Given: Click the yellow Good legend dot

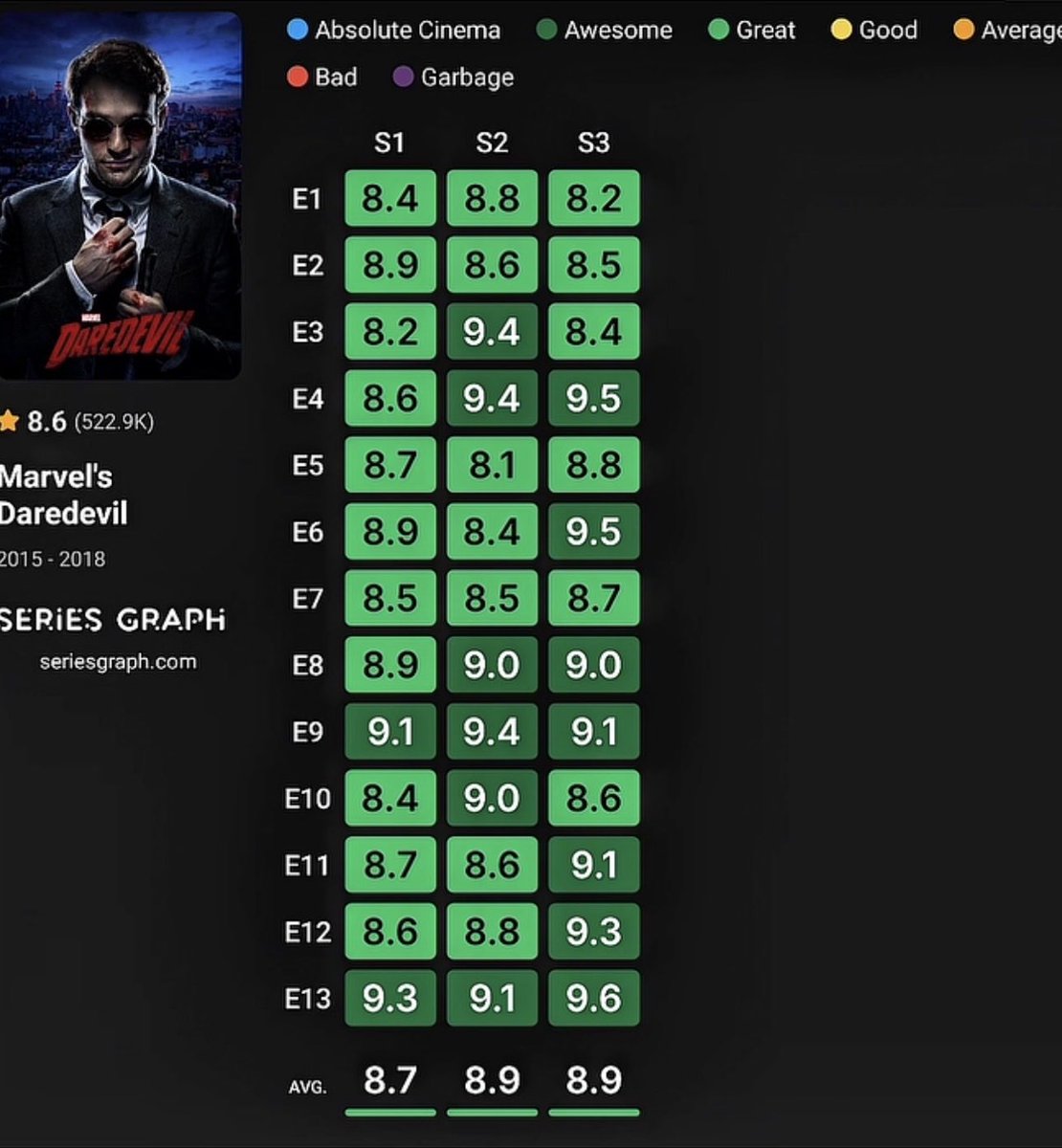Looking at the screenshot, I should coord(841,30).
